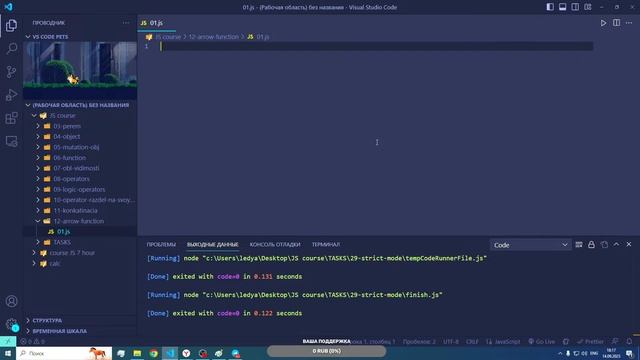Image resolution: width=640 pixels, height=360 pixels.
Task: Open the Code output channel dropdown
Action: click(530, 245)
